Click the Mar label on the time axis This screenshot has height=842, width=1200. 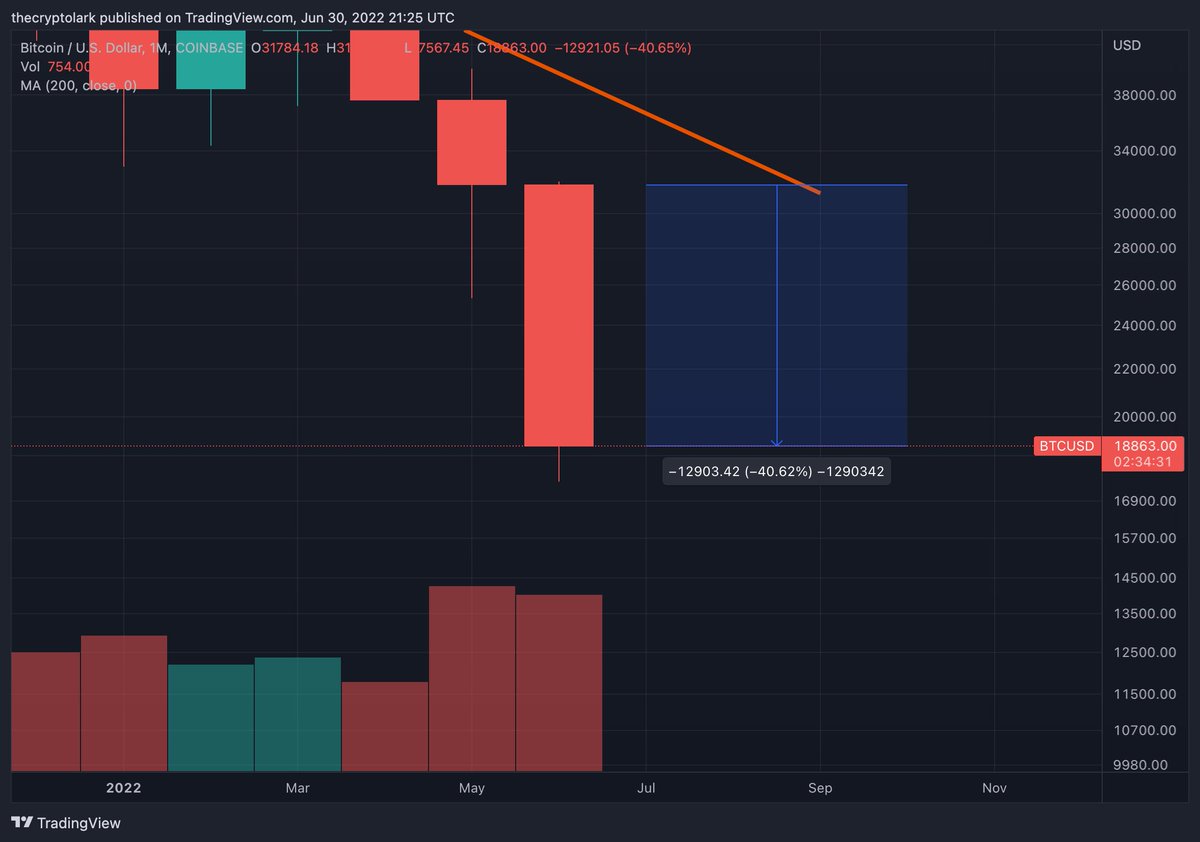click(x=297, y=788)
